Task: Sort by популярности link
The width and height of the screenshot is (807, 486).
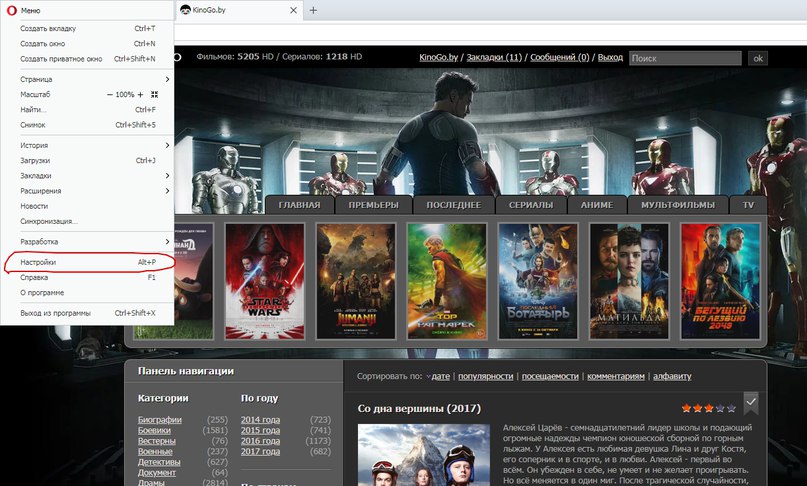Action: tap(485, 376)
